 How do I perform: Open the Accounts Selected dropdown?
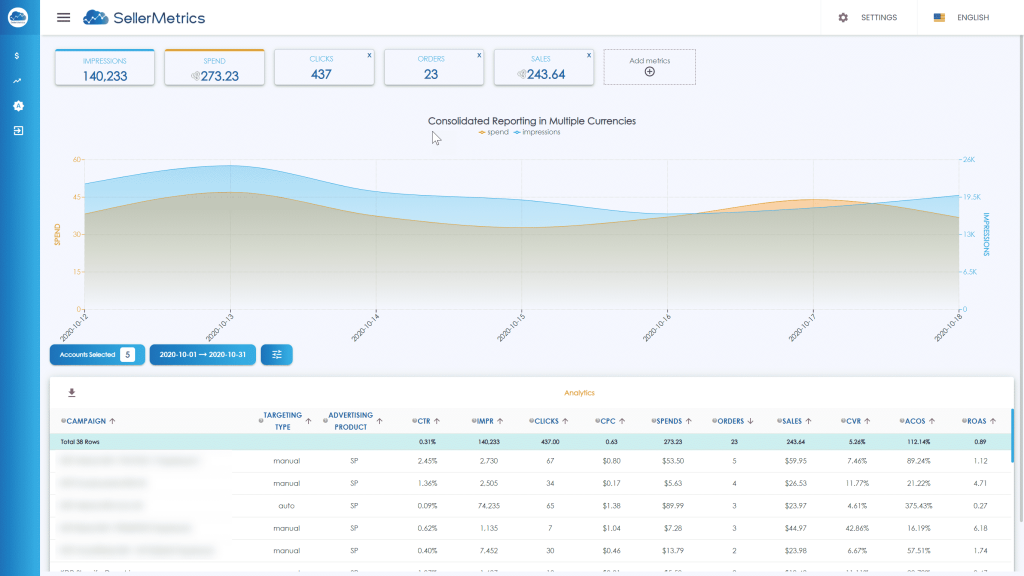[x=97, y=355]
